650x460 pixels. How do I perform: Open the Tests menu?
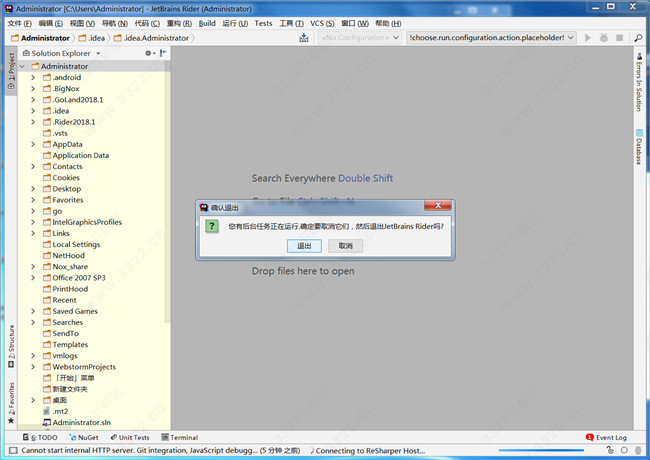[x=263, y=23]
